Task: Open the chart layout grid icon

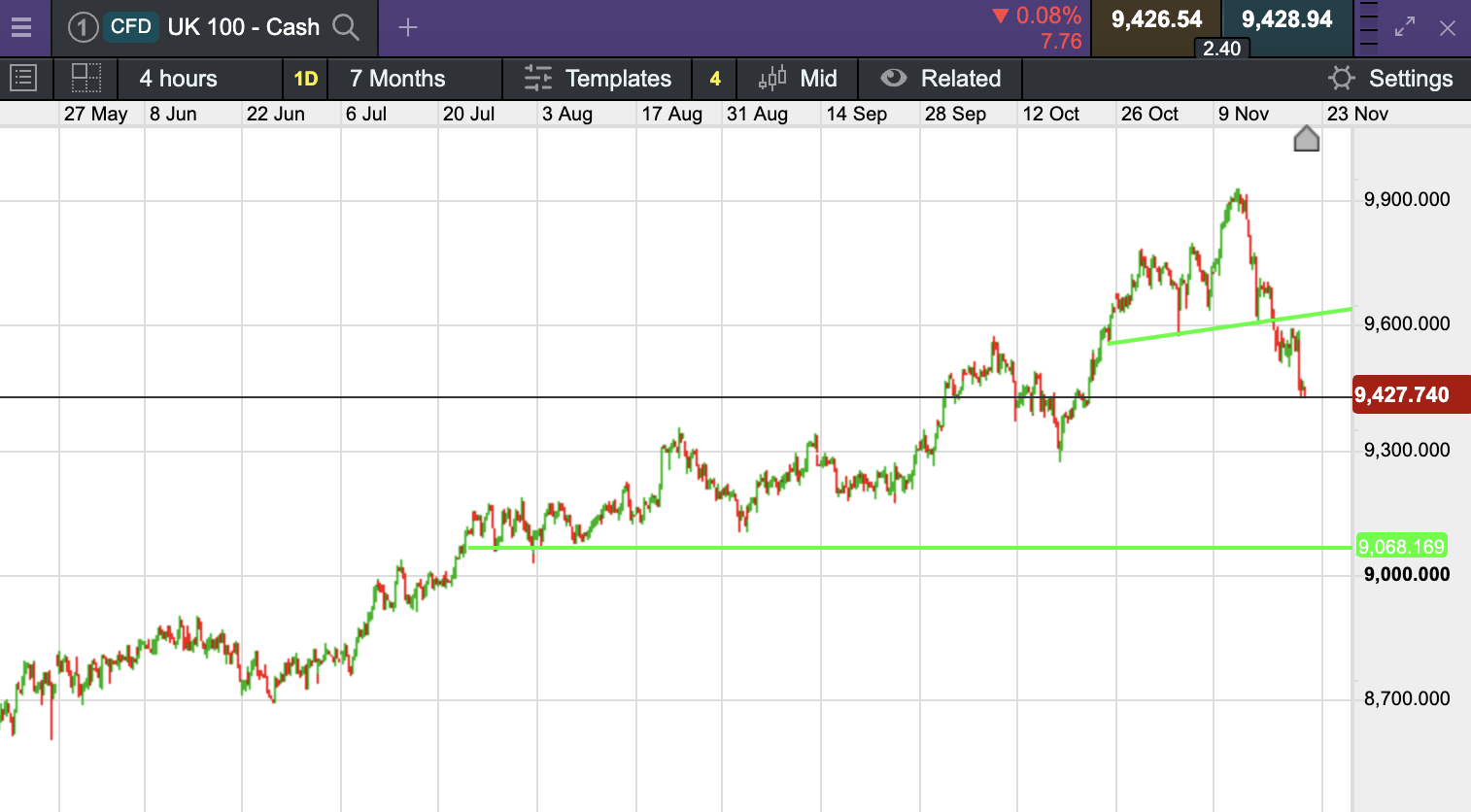Action: coord(86,79)
